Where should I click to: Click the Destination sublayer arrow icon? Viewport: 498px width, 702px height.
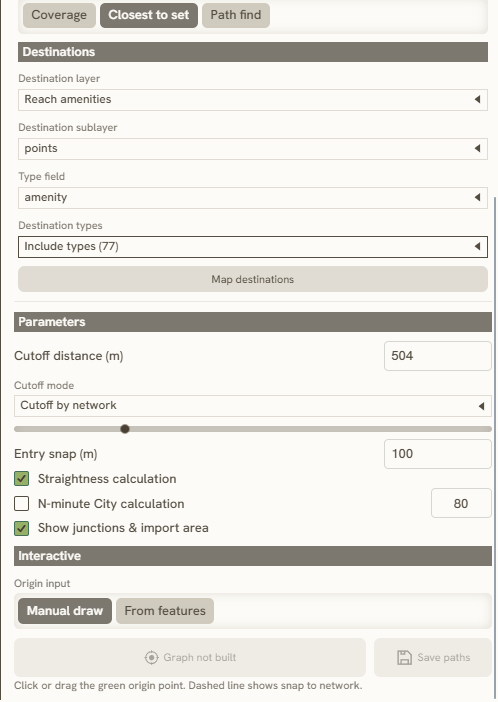coord(477,148)
